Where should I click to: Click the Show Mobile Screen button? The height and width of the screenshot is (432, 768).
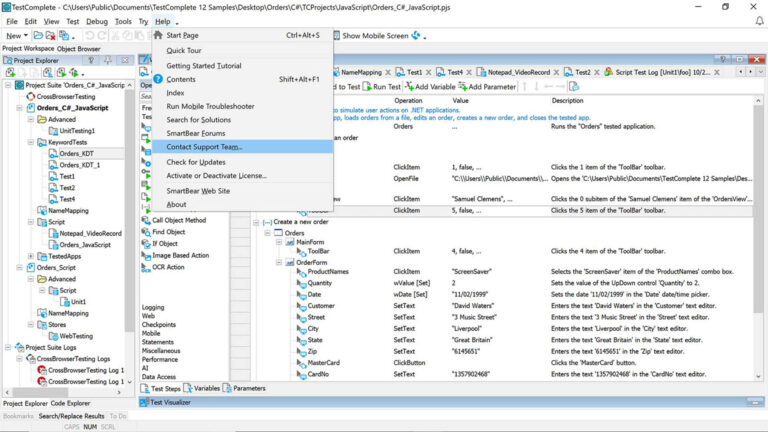coord(375,36)
